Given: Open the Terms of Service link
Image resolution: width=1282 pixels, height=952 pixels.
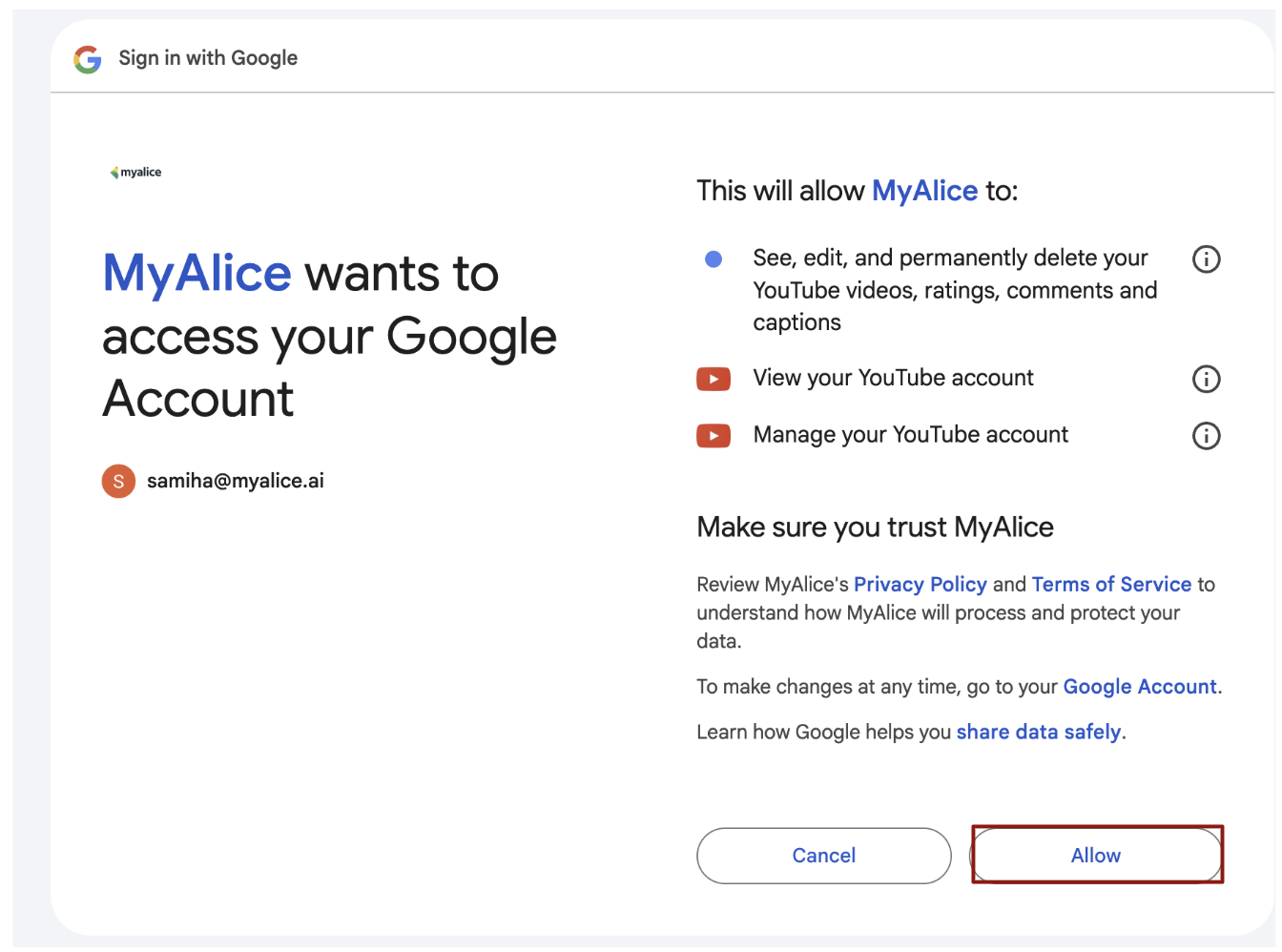Looking at the screenshot, I should (1111, 584).
